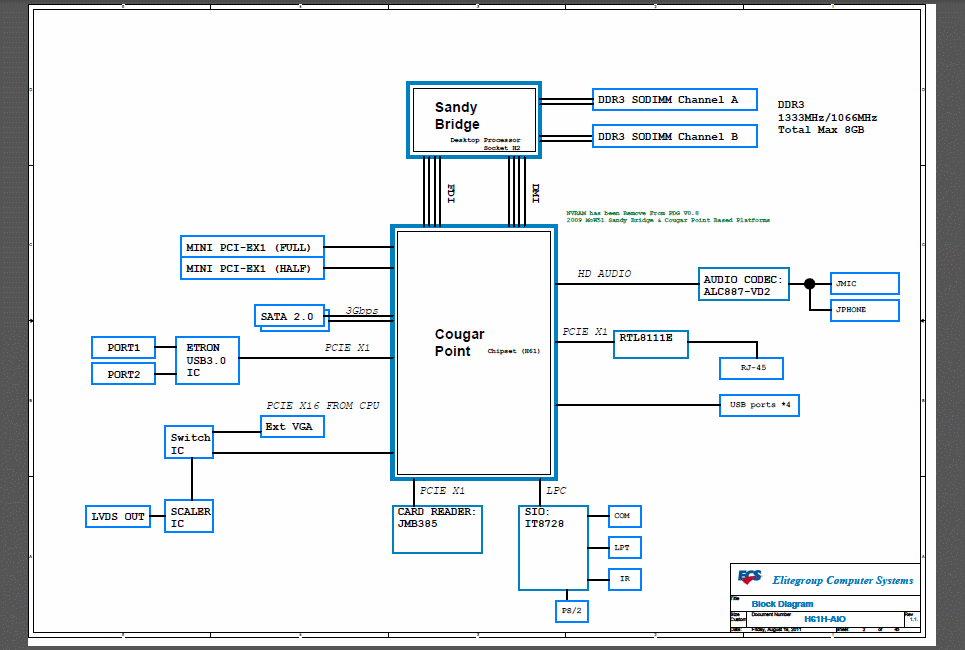Select the Switch IC block
This screenshot has width=965, height=650.
point(189,442)
